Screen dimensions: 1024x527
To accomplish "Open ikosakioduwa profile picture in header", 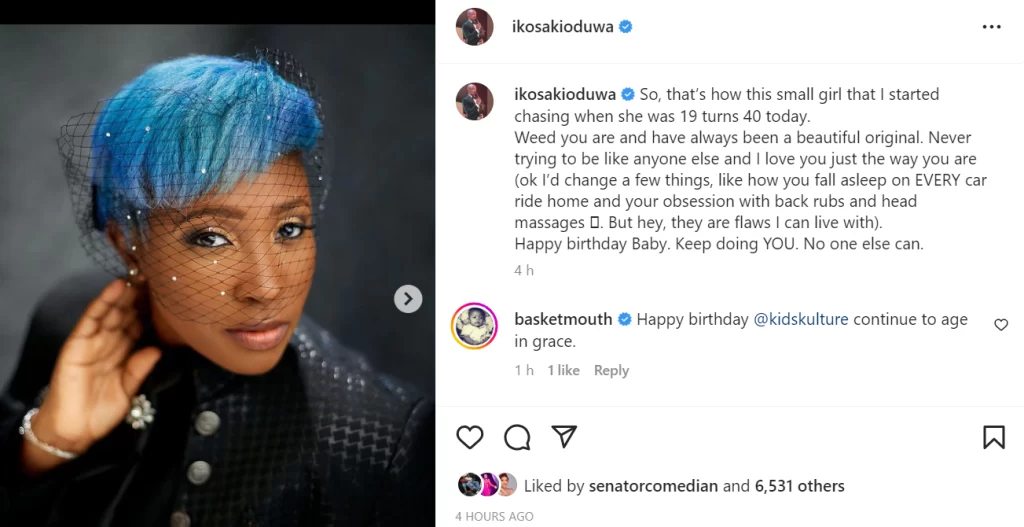I will click(x=475, y=27).
